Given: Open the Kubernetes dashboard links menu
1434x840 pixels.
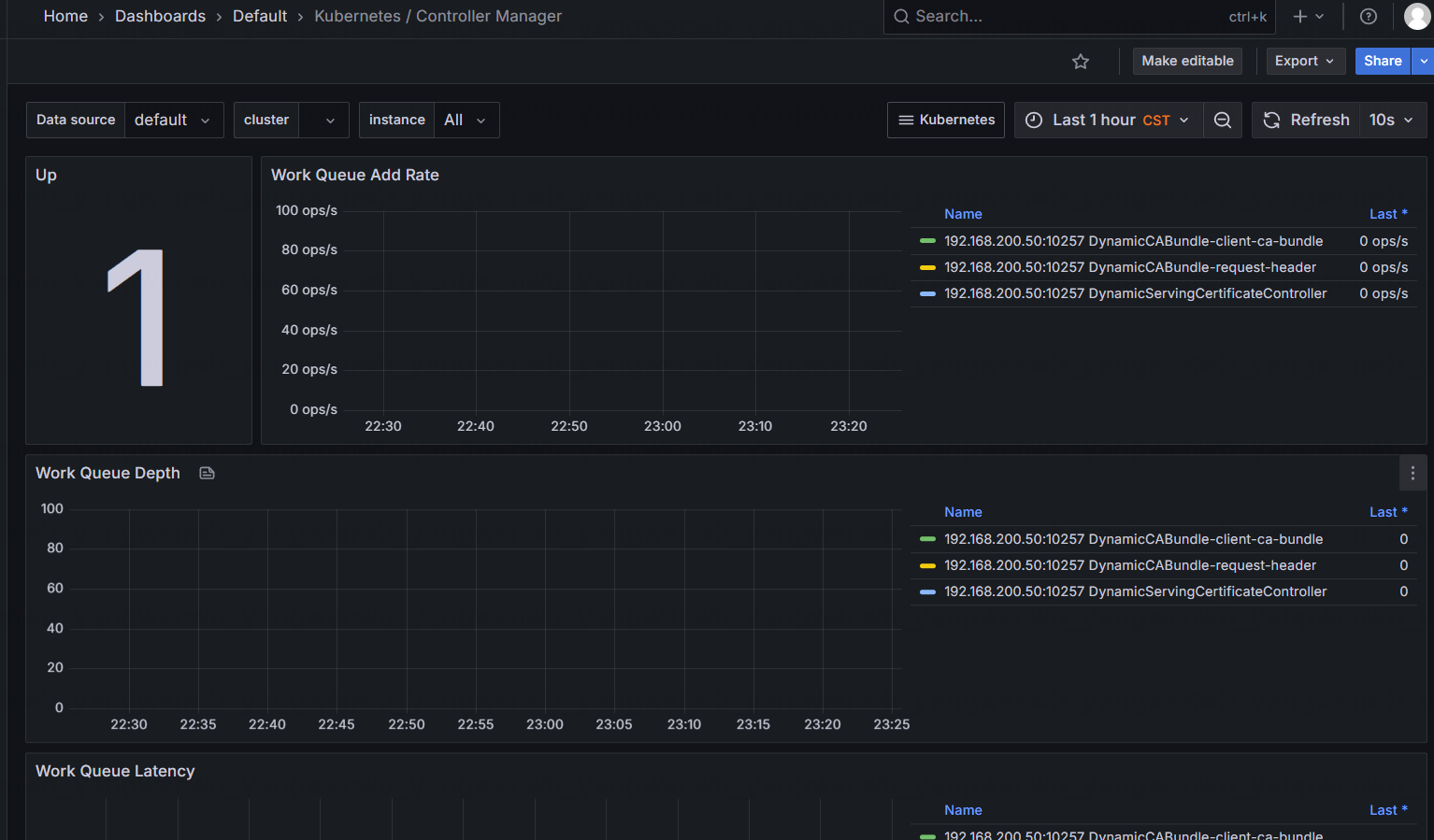Looking at the screenshot, I should point(946,121).
